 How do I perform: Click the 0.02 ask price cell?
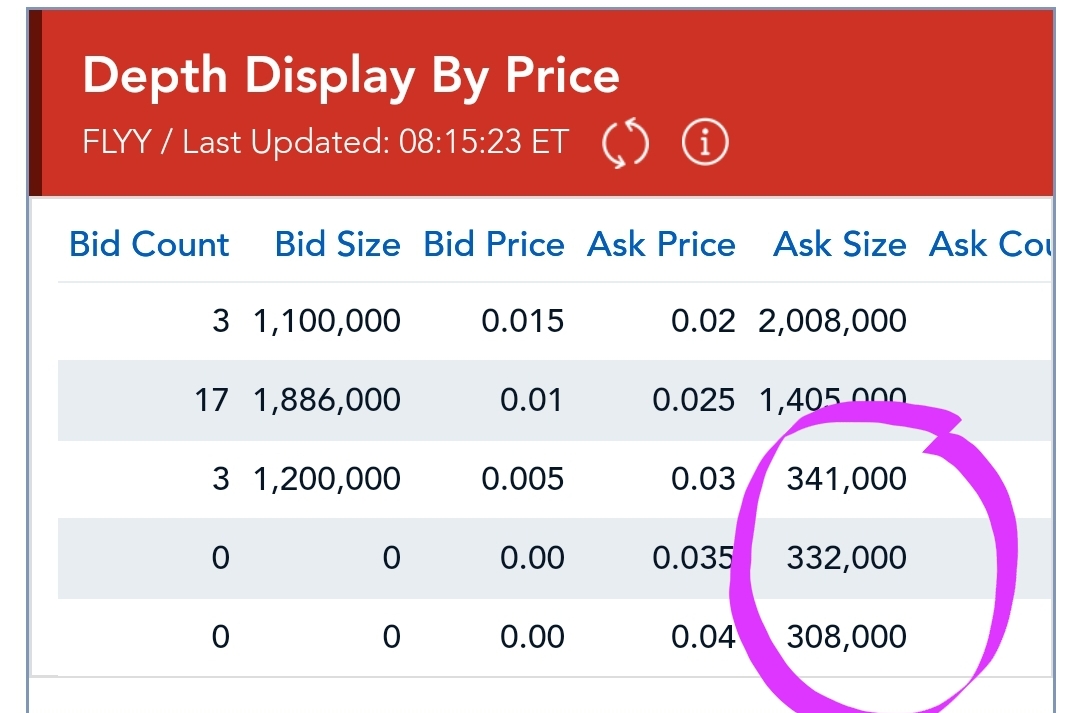point(704,321)
